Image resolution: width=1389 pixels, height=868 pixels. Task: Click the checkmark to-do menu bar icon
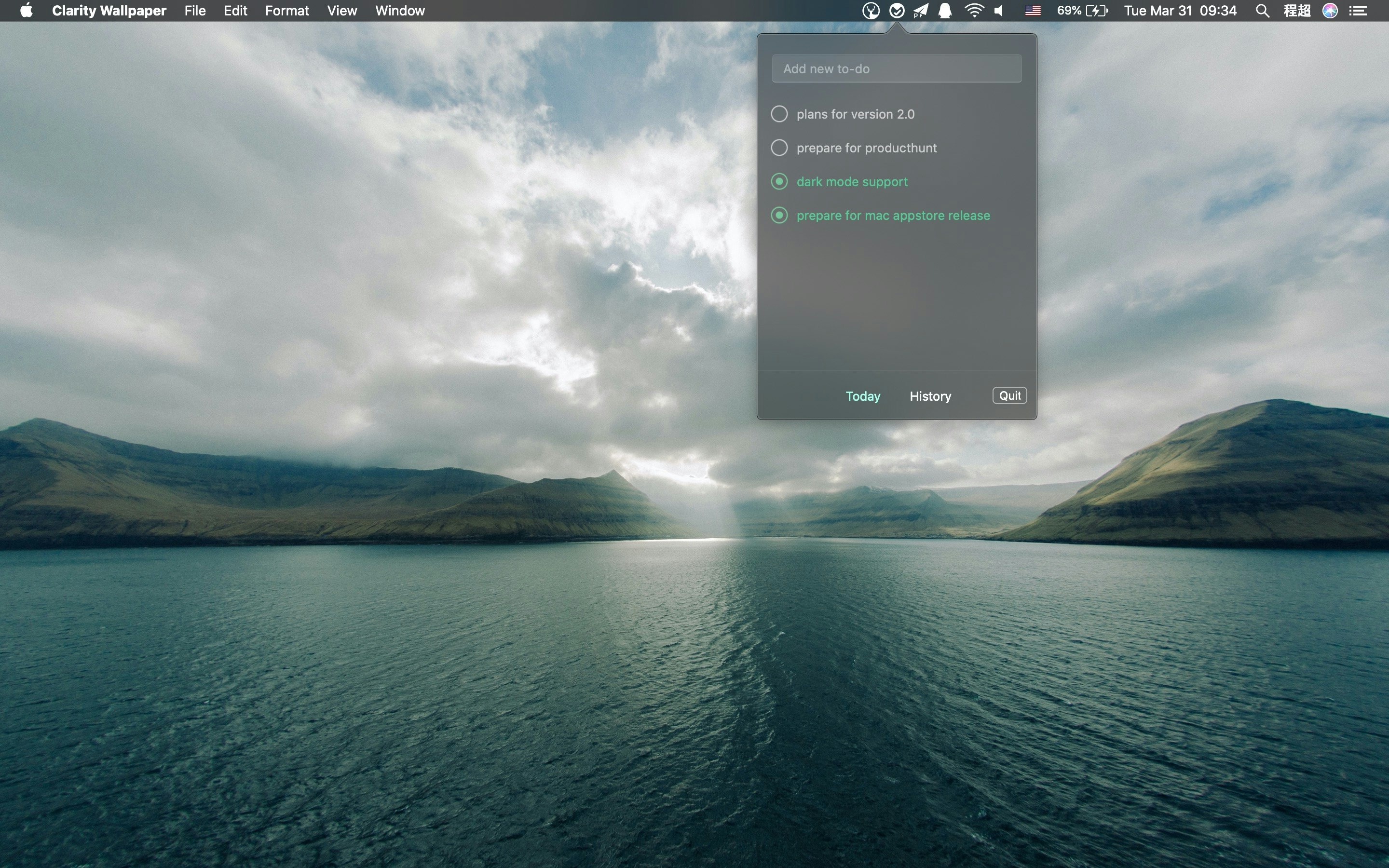897,11
